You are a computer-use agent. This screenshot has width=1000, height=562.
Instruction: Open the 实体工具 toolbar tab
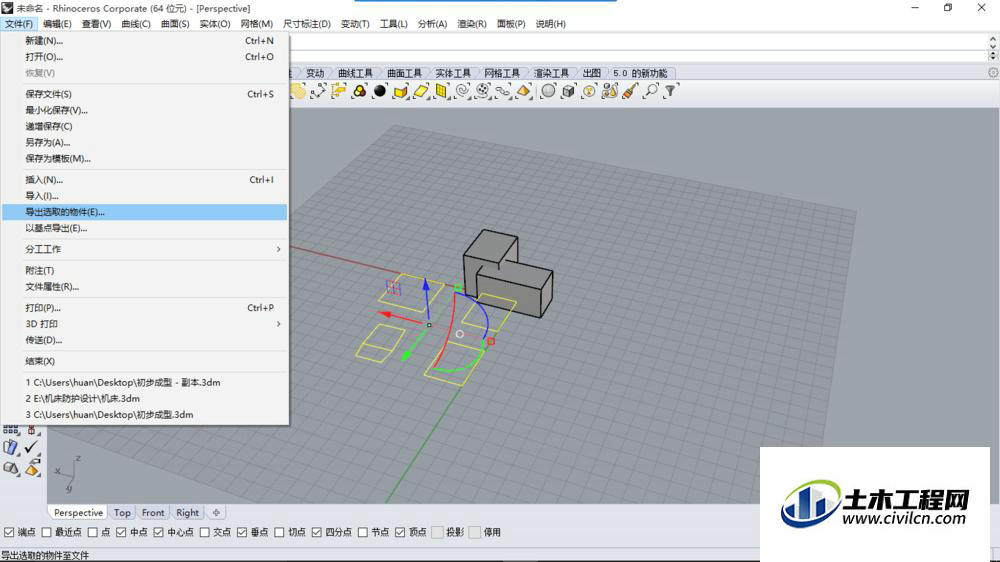coord(453,73)
